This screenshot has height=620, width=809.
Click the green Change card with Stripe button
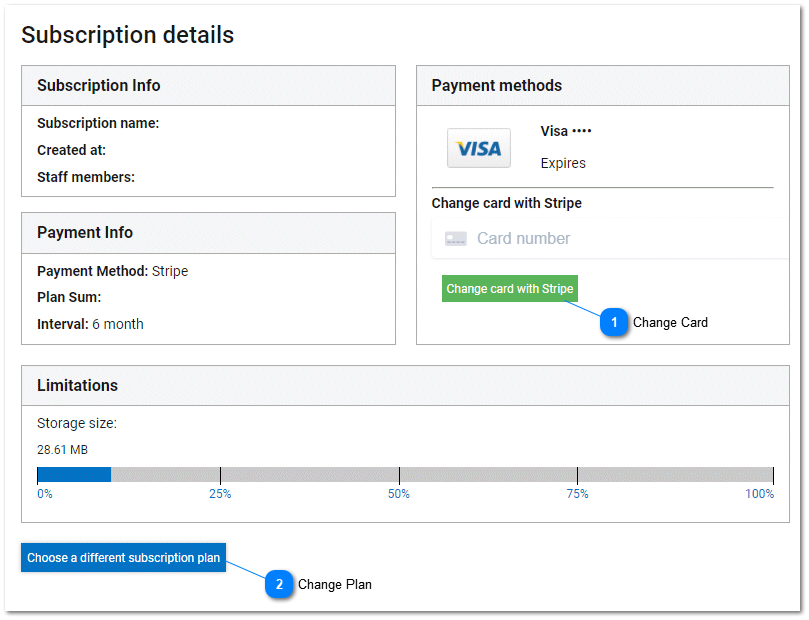coord(509,288)
